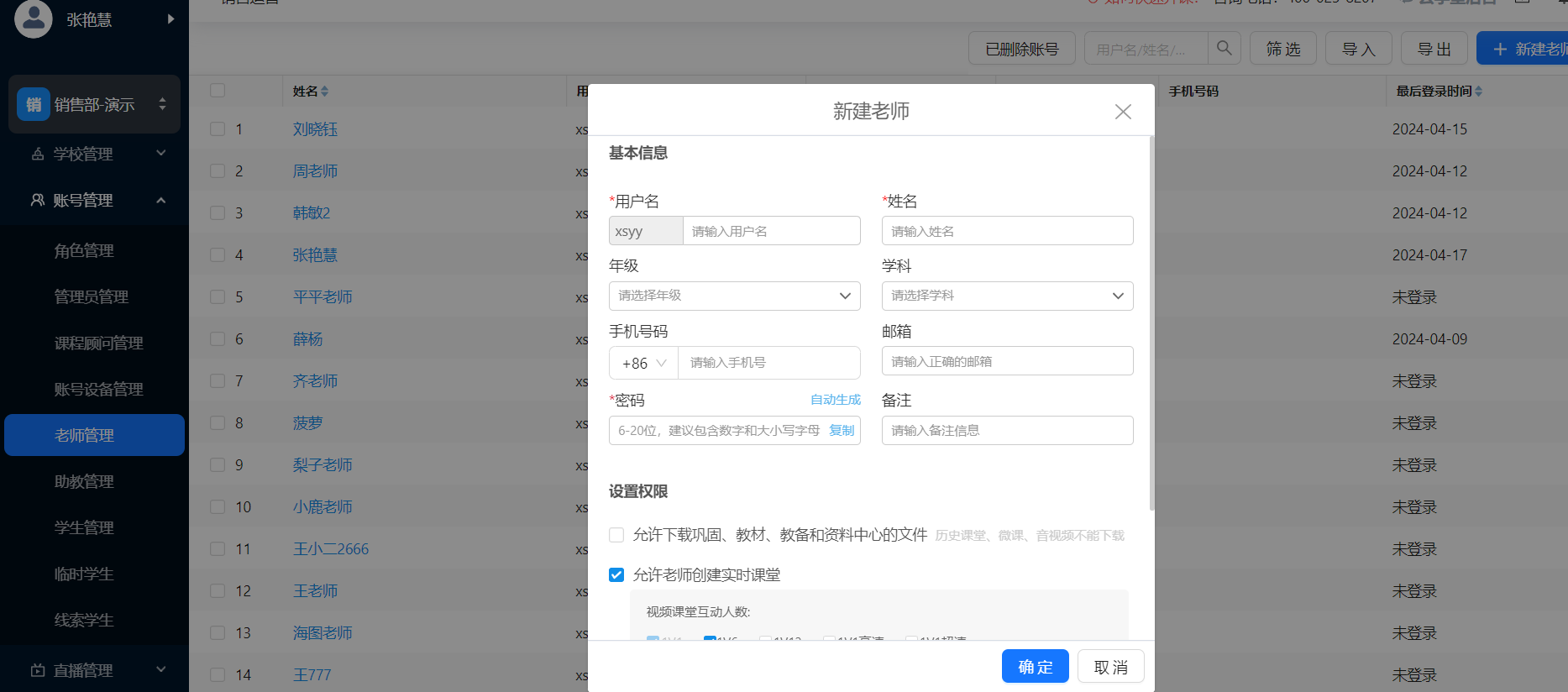Click the blue 销 organization logo icon
Viewport: 1568px width, 692px height.
click(34, 104)
